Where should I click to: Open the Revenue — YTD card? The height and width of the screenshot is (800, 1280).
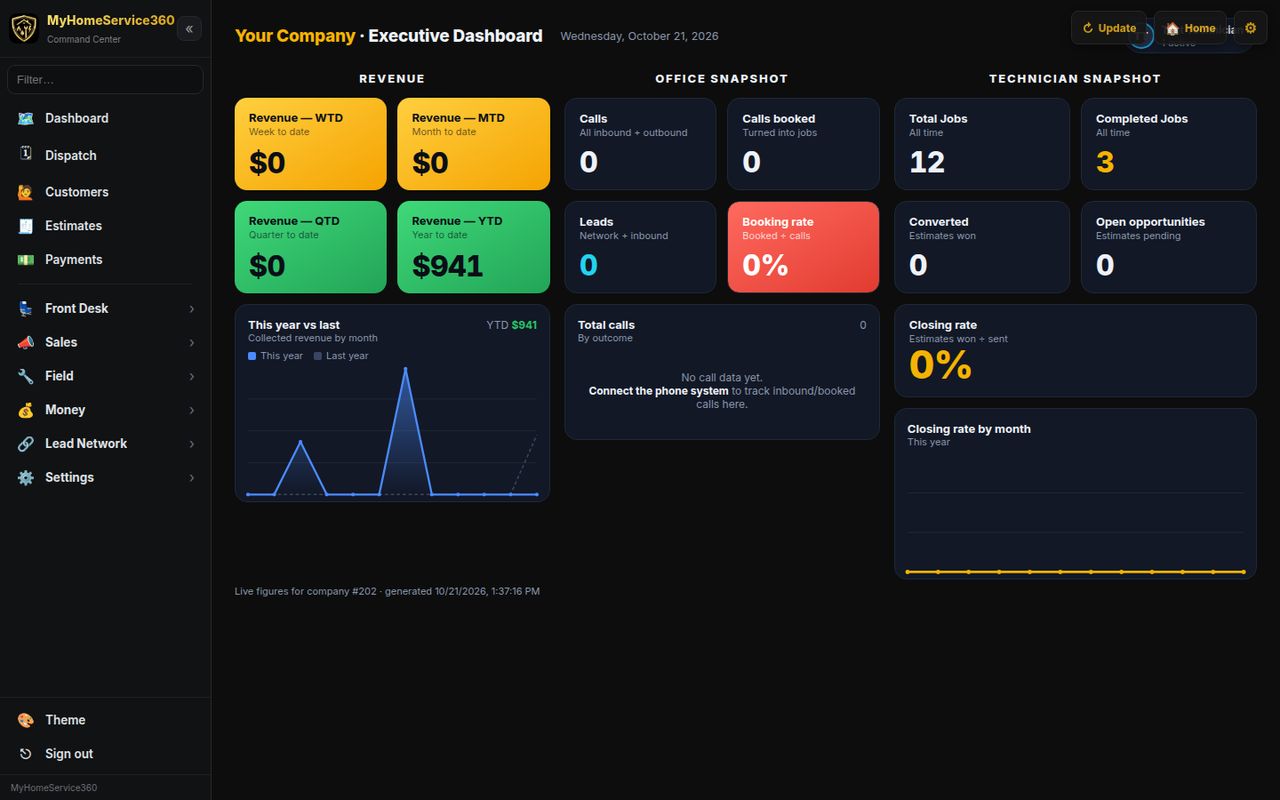point(473,247)
